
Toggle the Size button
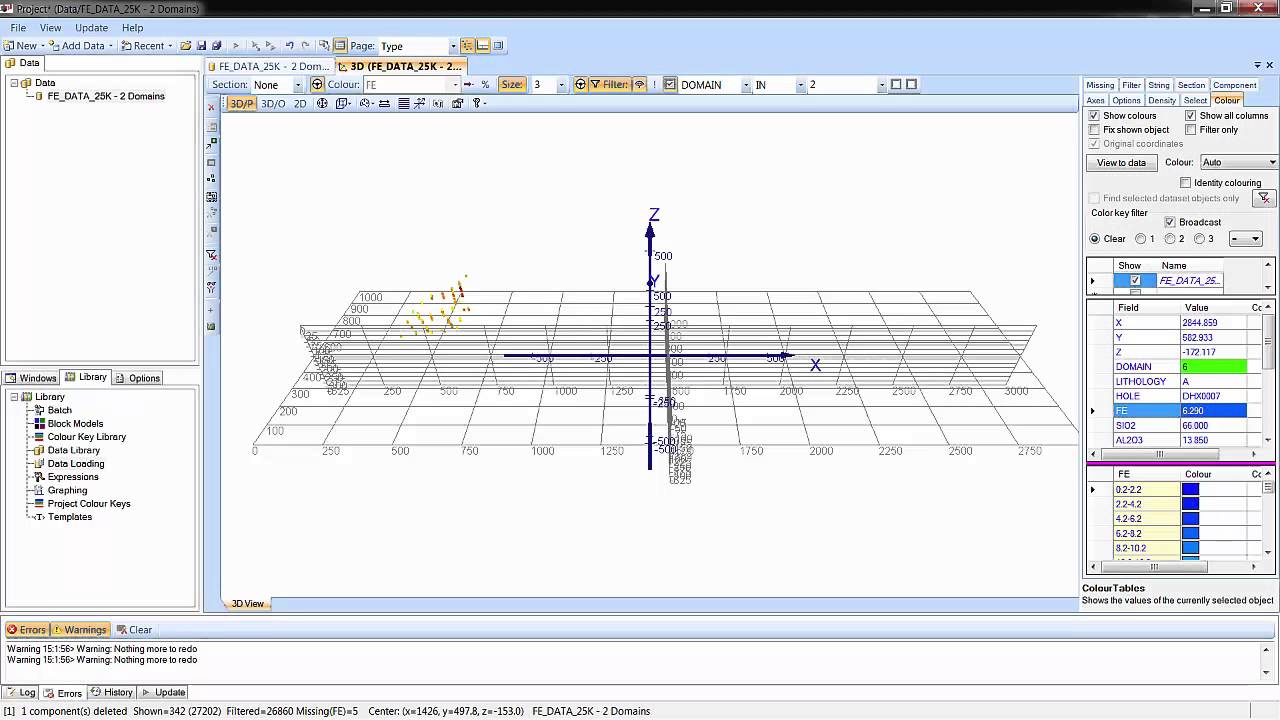tap(512, 85)
